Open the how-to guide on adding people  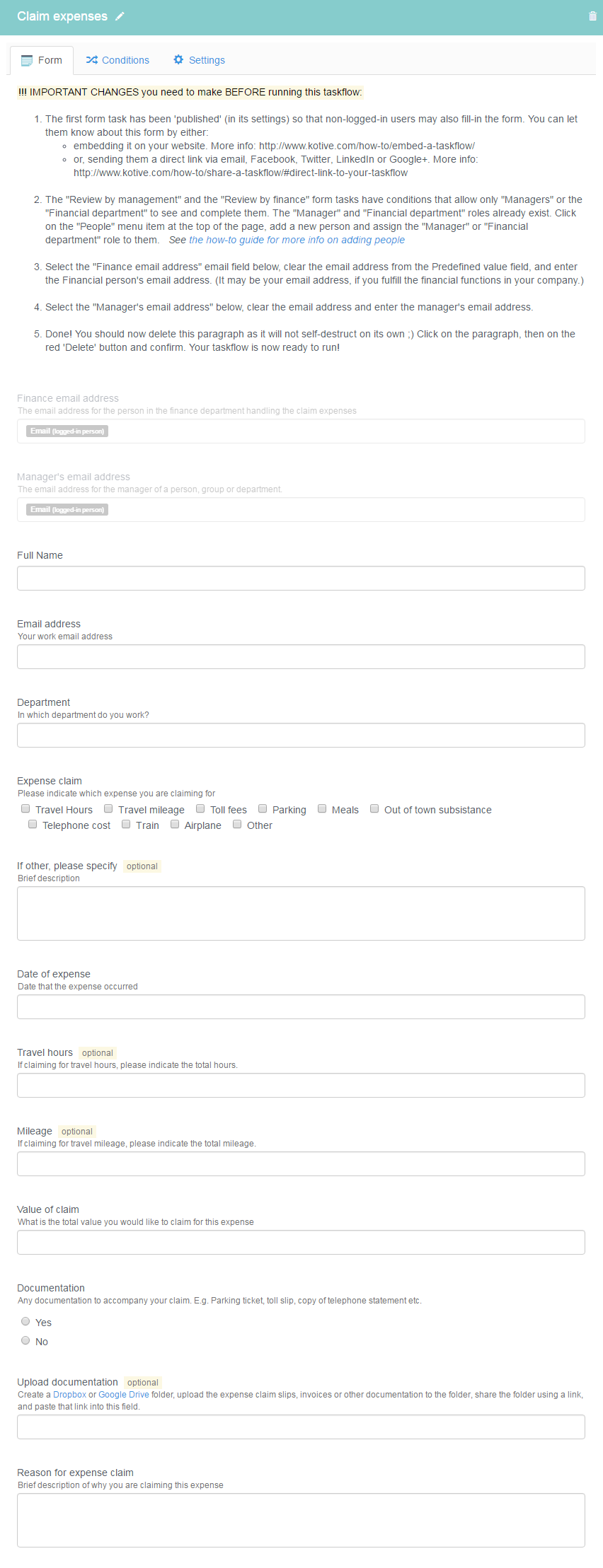(297, 240)
